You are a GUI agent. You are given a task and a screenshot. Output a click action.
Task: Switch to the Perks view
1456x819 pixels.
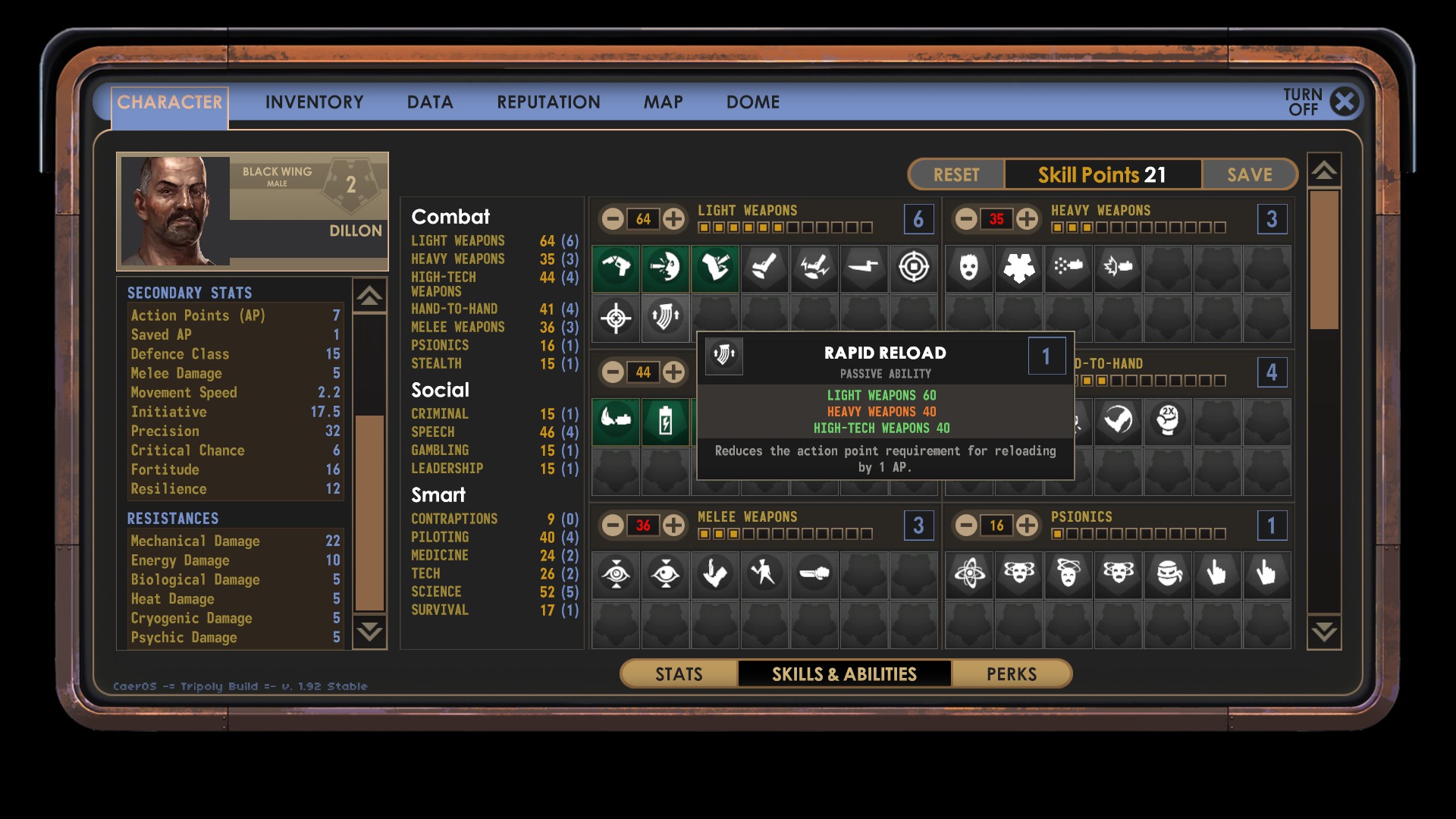(x=1012, y=674)
